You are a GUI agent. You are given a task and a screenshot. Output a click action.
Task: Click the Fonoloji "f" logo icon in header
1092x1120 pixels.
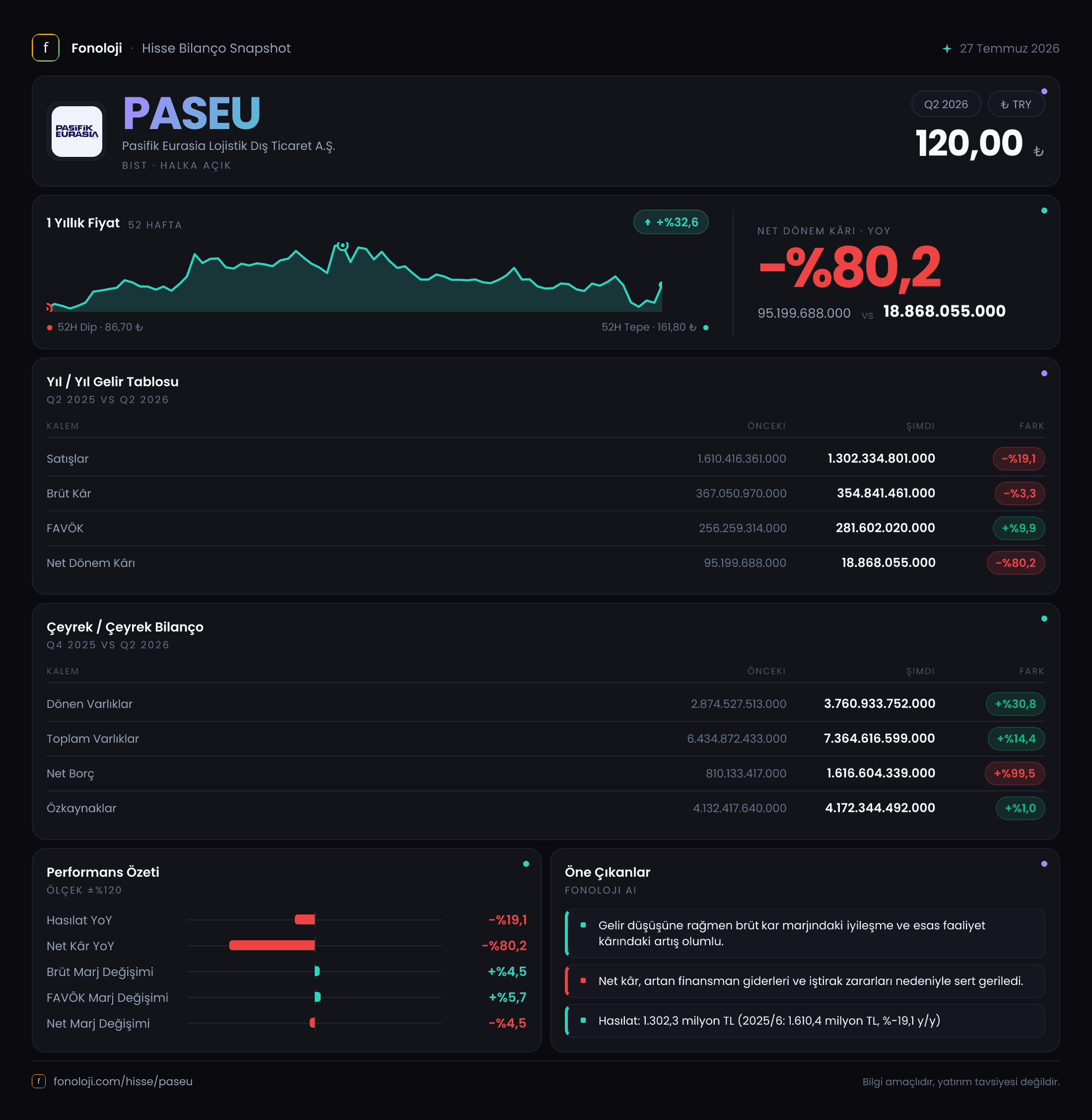click(x=45, y=48)
